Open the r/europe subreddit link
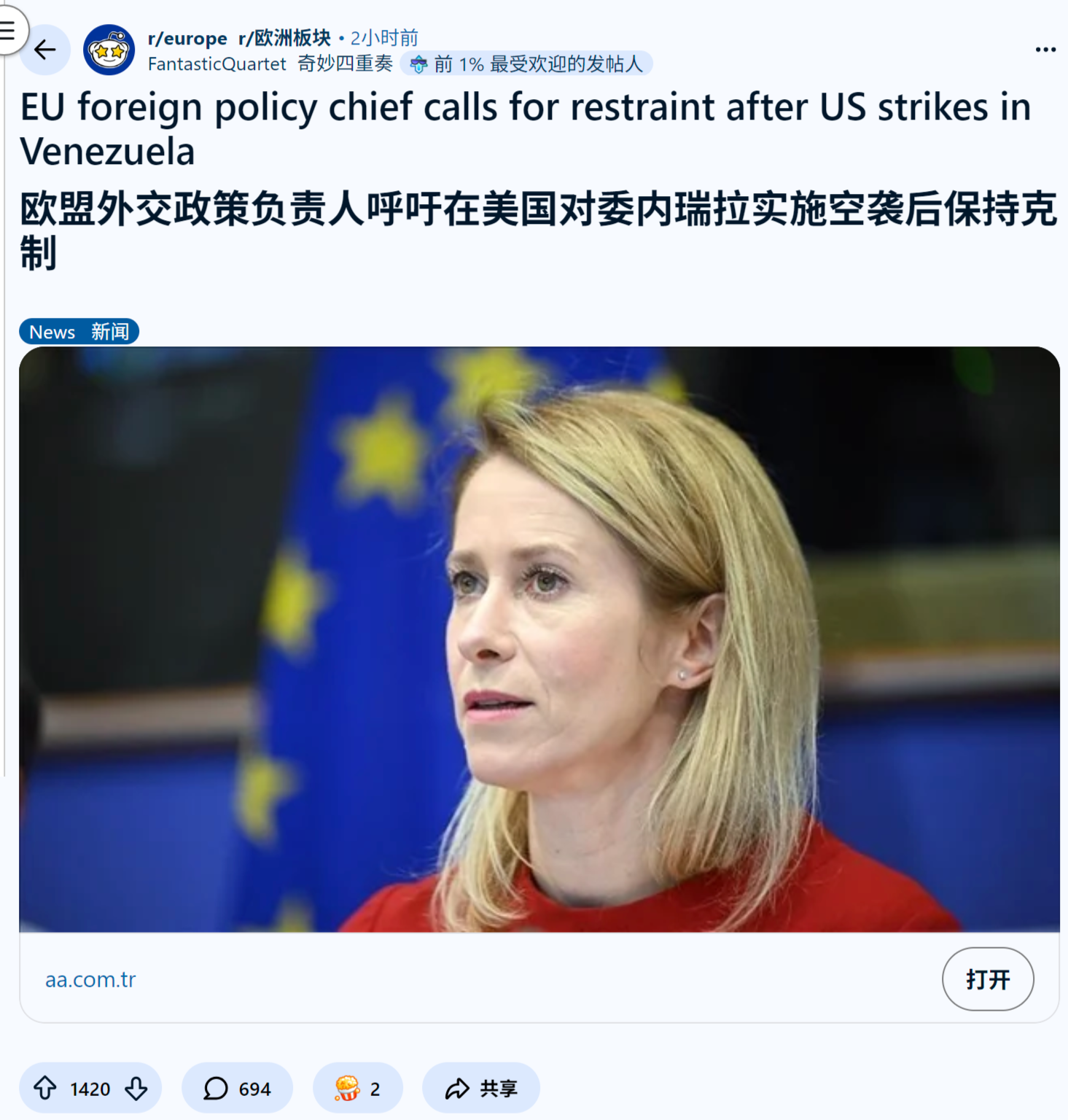The width and height of the screenshot is (1068, 1120). click(187, 38)
